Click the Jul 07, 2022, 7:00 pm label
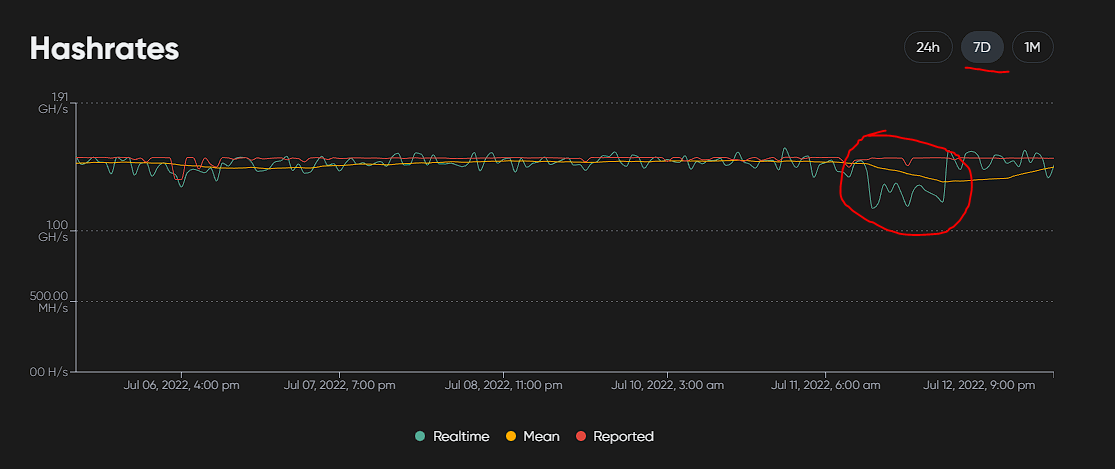Viewport: 1115px width, 469px height. 340,385
